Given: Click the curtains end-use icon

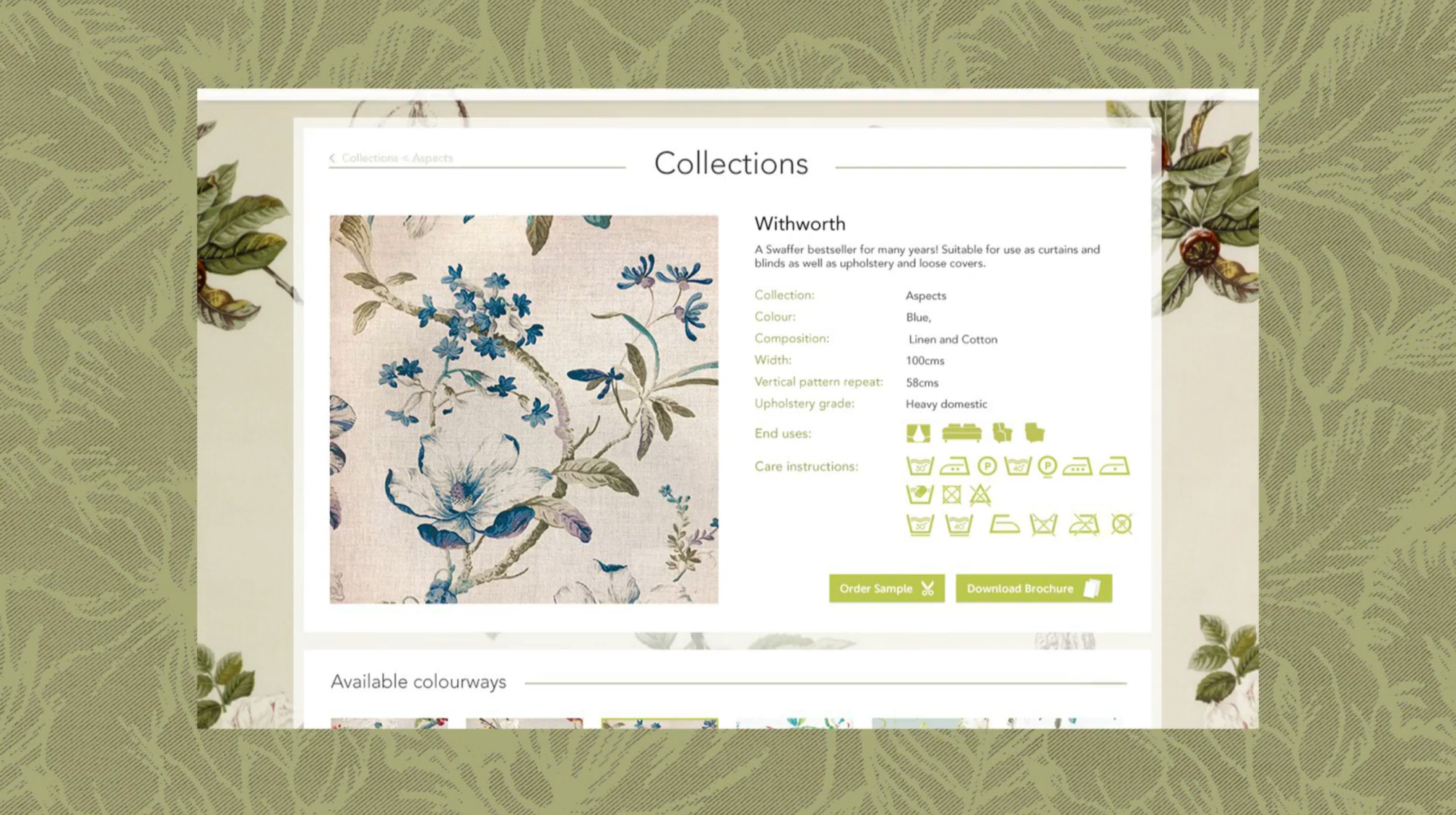Looking at the screenshot, I should click(x=919, y=433).
